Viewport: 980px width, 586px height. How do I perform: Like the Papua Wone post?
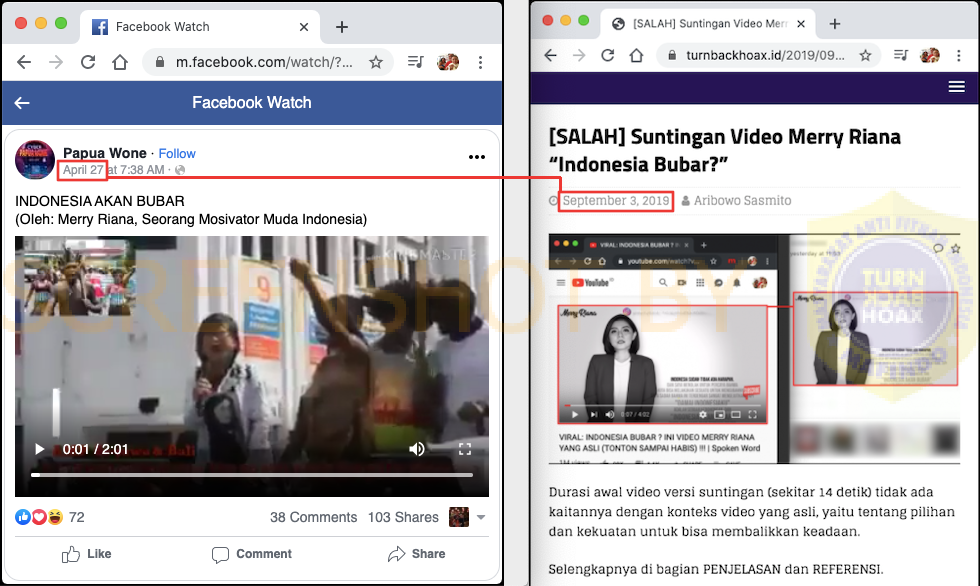[x=86, y=554]
